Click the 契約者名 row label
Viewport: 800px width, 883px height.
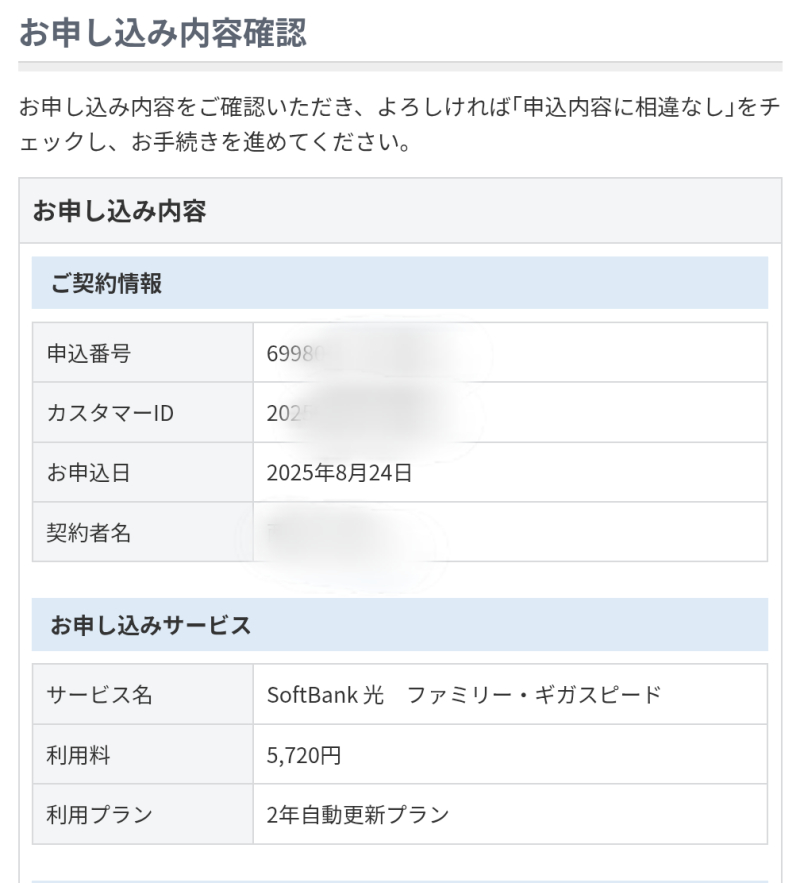coord(89,532)
